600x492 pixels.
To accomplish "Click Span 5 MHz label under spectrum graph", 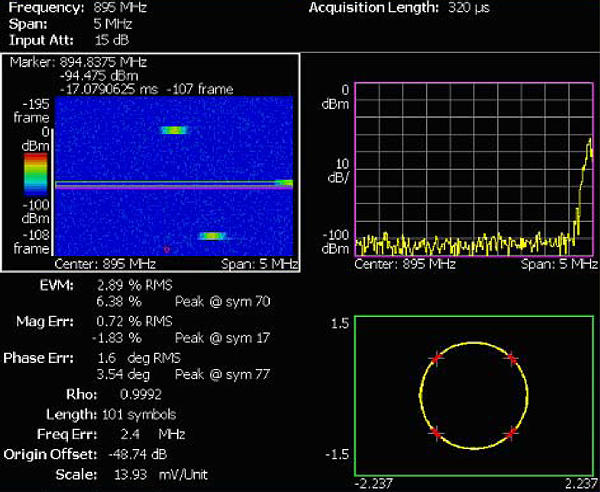I will [557, 265].
